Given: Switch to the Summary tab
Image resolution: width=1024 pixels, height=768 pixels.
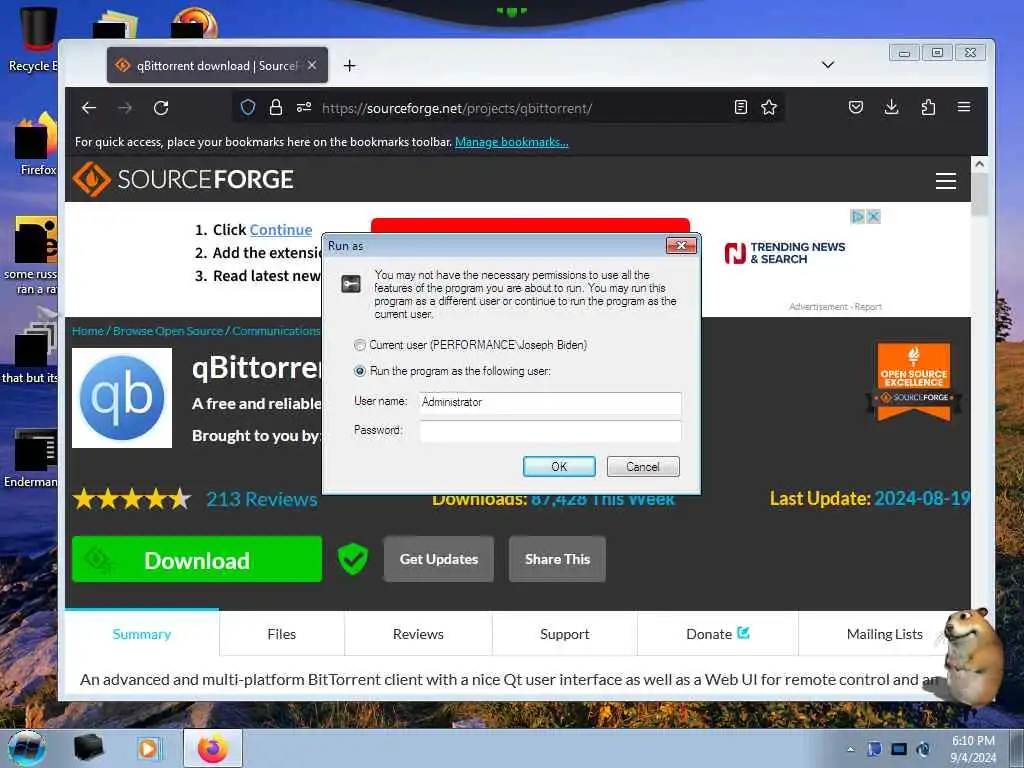Looking at the screenshot, I should point(142,634).
